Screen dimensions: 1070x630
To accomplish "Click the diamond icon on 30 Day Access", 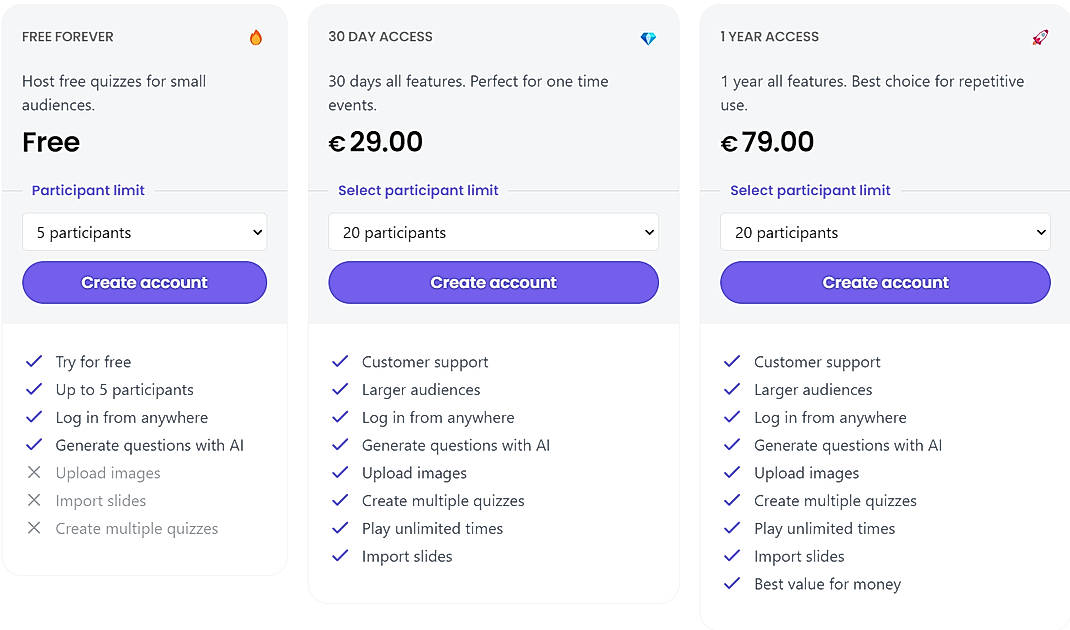I will point(648,37).
